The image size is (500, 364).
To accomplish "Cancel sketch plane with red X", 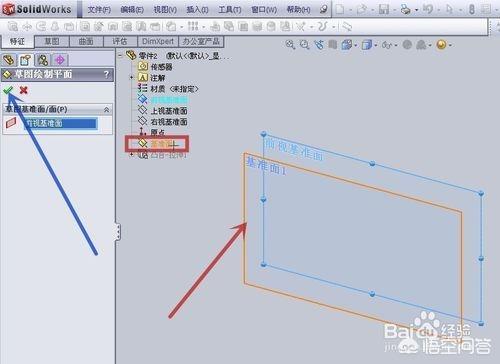I will [x=24, y=90].
